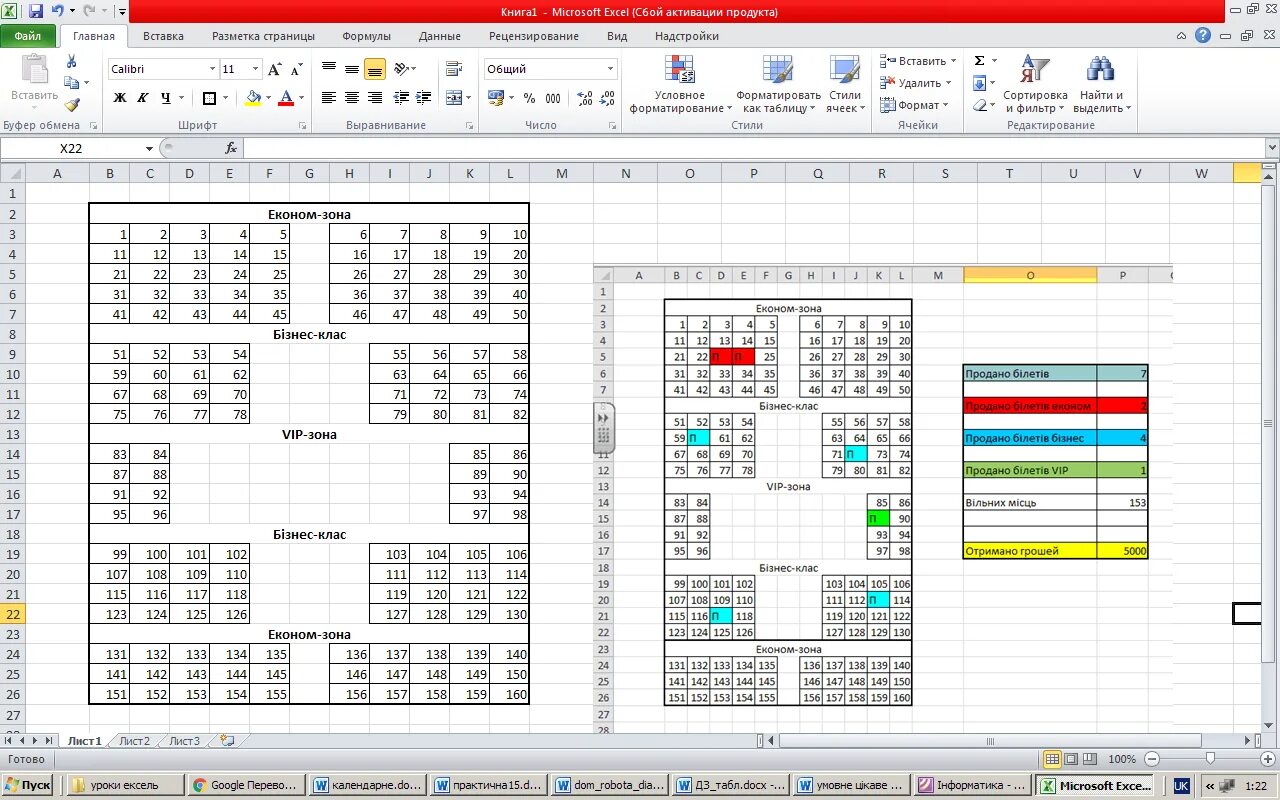Click Формат button in Ячейки group
1280x800 pixels.
(x=915, y=105)
